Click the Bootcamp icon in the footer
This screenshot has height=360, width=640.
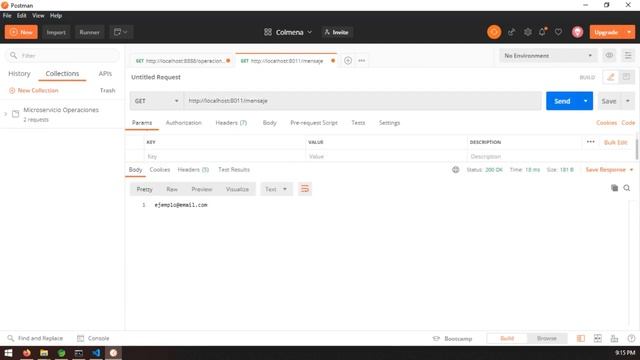tap(436, 338)
